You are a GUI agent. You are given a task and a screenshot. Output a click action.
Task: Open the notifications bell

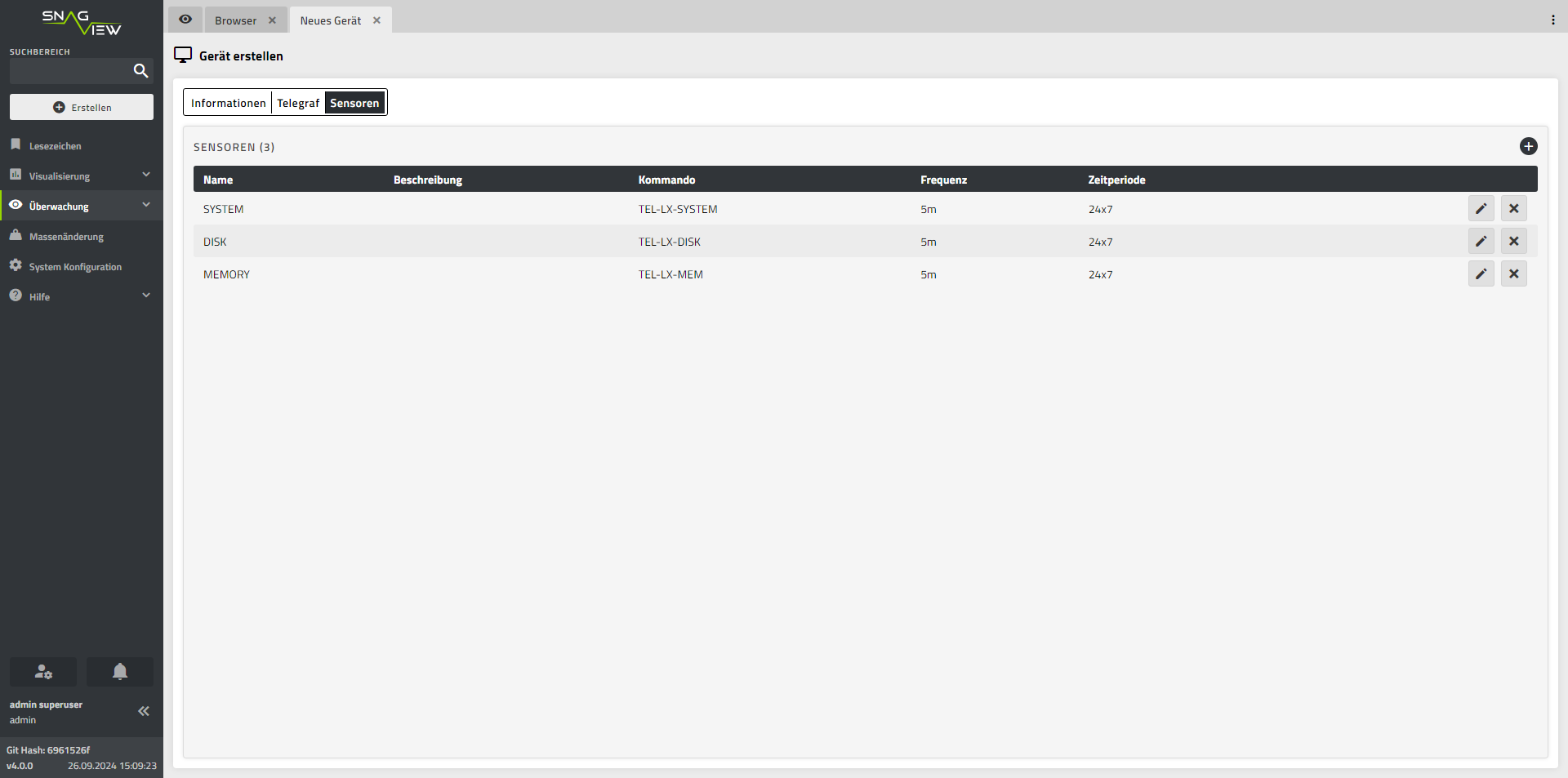pos(120,672)
